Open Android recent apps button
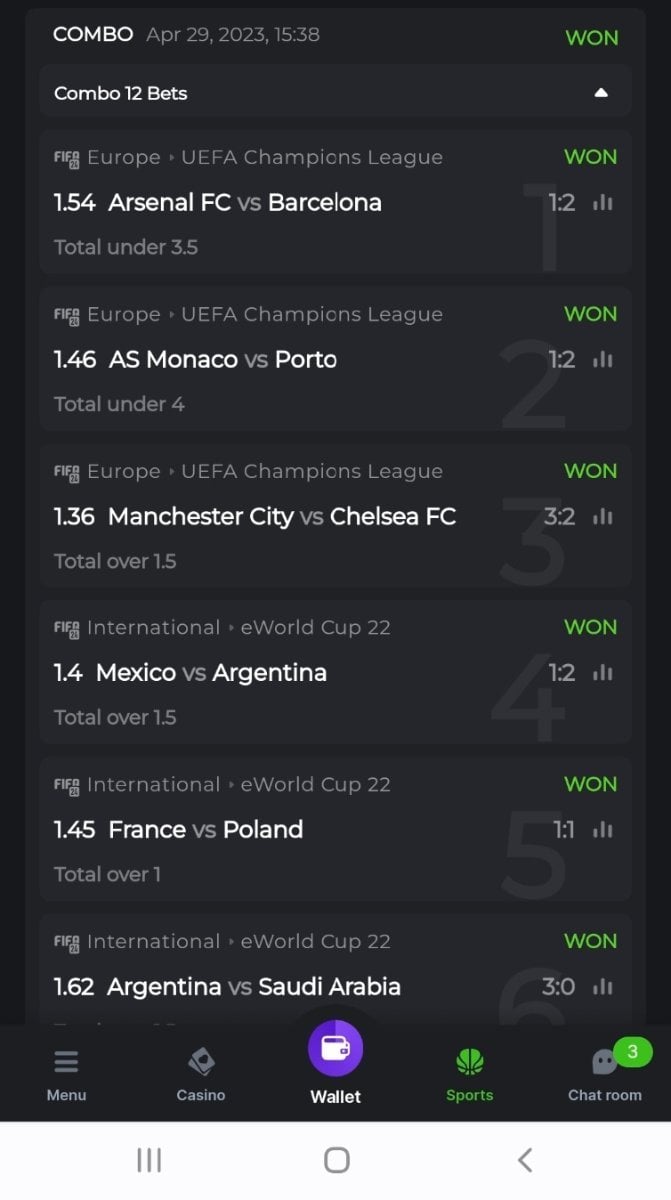Screen dimensions: 671x1200 [x=149, y=1160]
